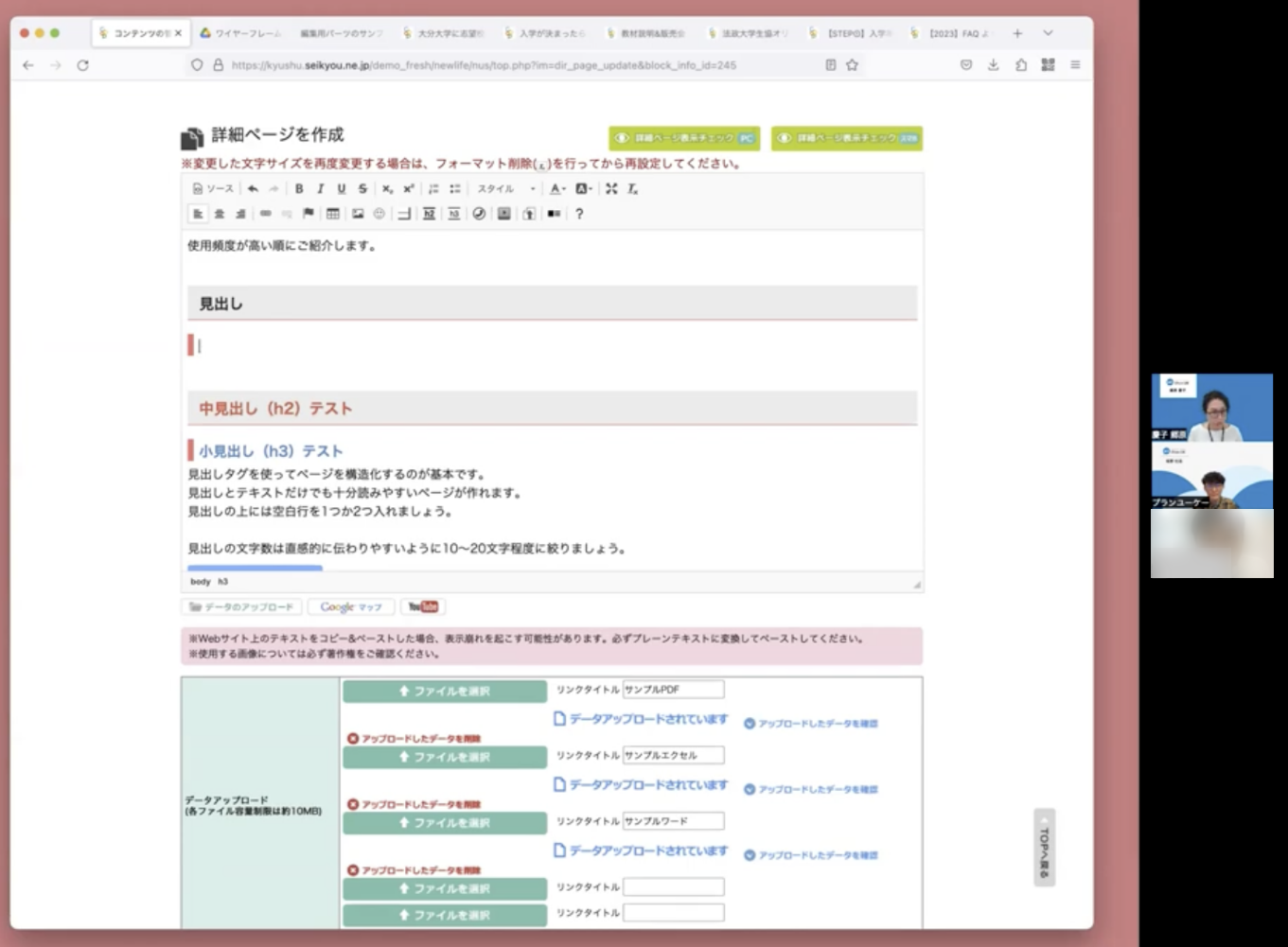This screenshot has height=947, width=1288.
Task: Insert bulleted list in the editor
Action: [x=455, y=189]
